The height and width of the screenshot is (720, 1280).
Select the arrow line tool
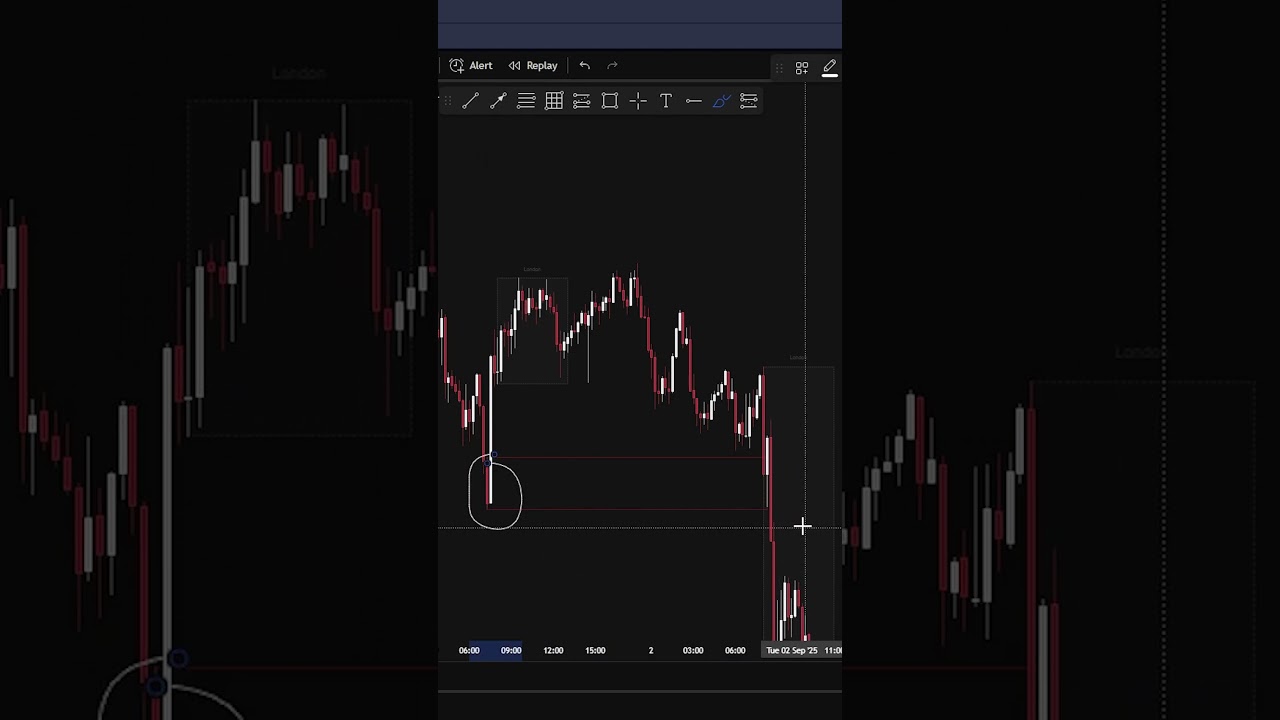click(x=498, y=101)
